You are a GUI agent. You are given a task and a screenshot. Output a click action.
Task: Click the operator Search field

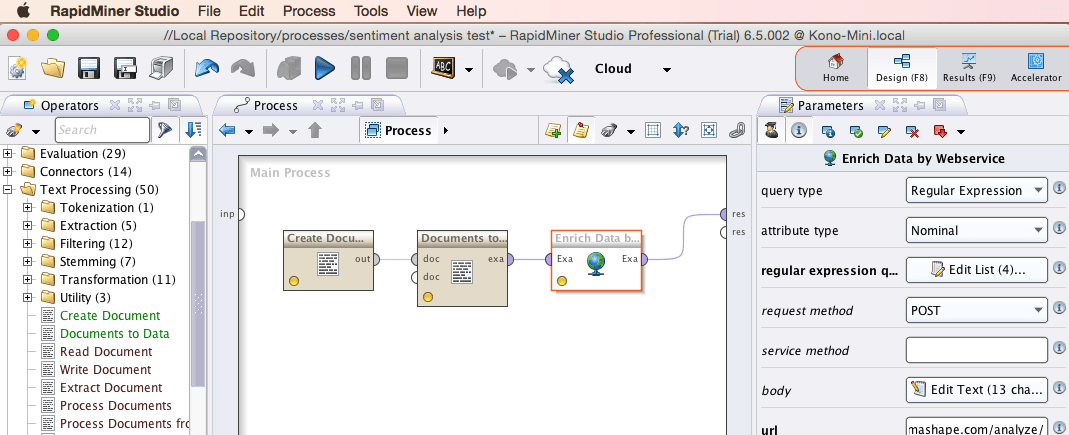click(102, 130)
